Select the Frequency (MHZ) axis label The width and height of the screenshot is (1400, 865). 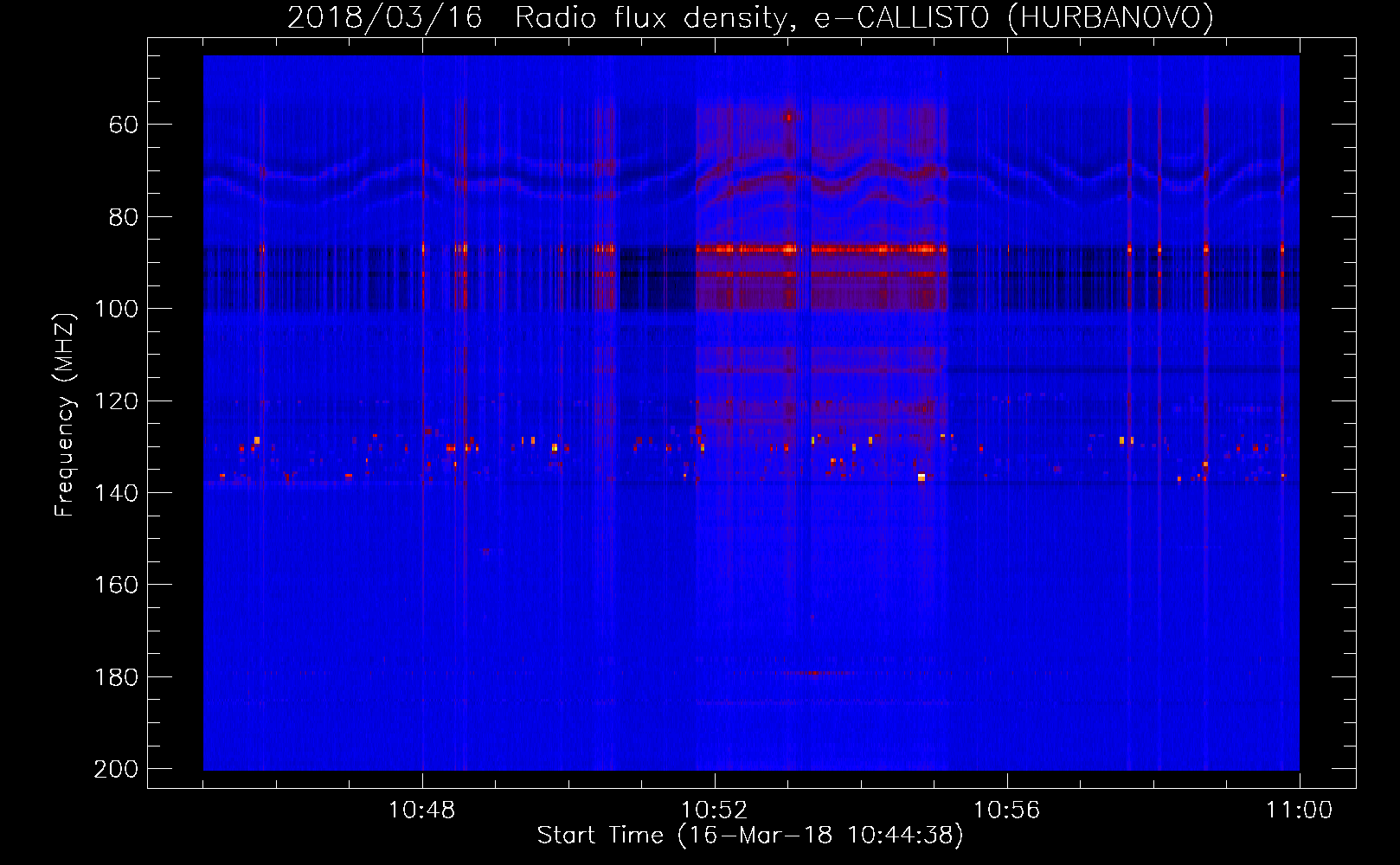(65, 414)
